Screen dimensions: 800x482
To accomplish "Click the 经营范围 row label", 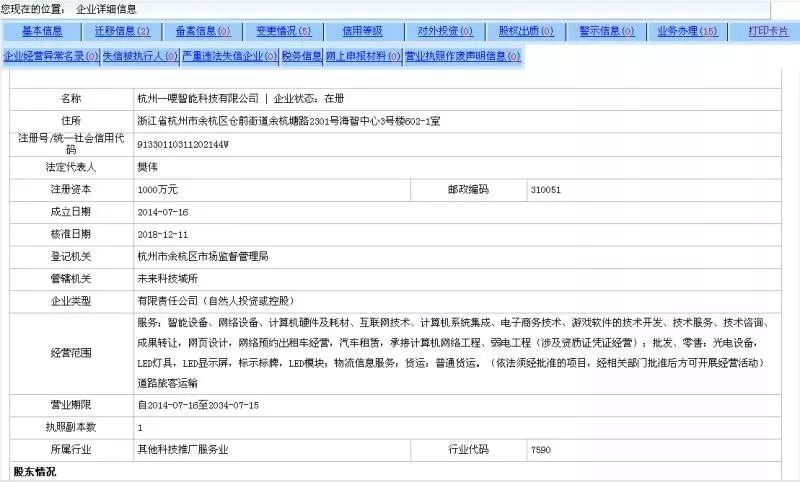I will (71, 352).
